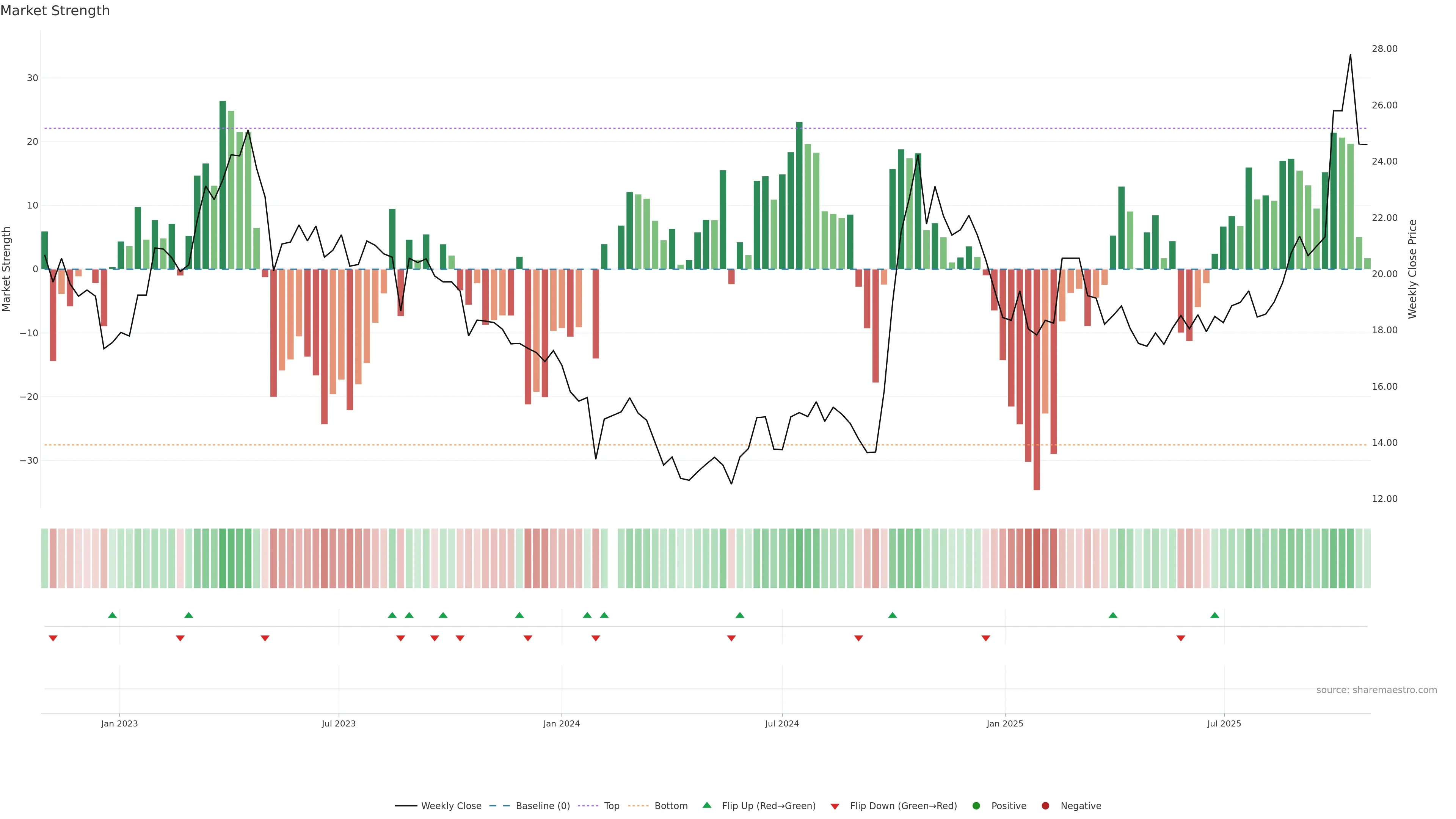Click the Jan 2024 x-axis label
This screenshot has width=1456, height=819.
tap(561, 723)
